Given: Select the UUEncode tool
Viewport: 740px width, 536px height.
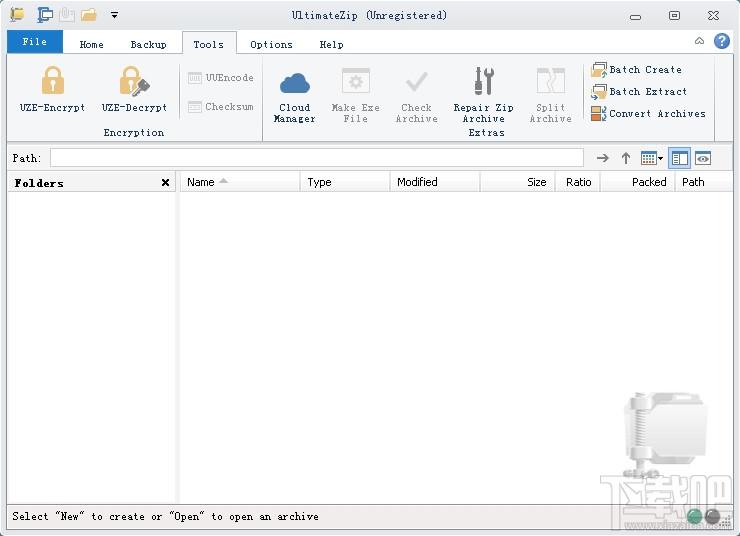Looking at the screenshot, I should click(220, 78).
